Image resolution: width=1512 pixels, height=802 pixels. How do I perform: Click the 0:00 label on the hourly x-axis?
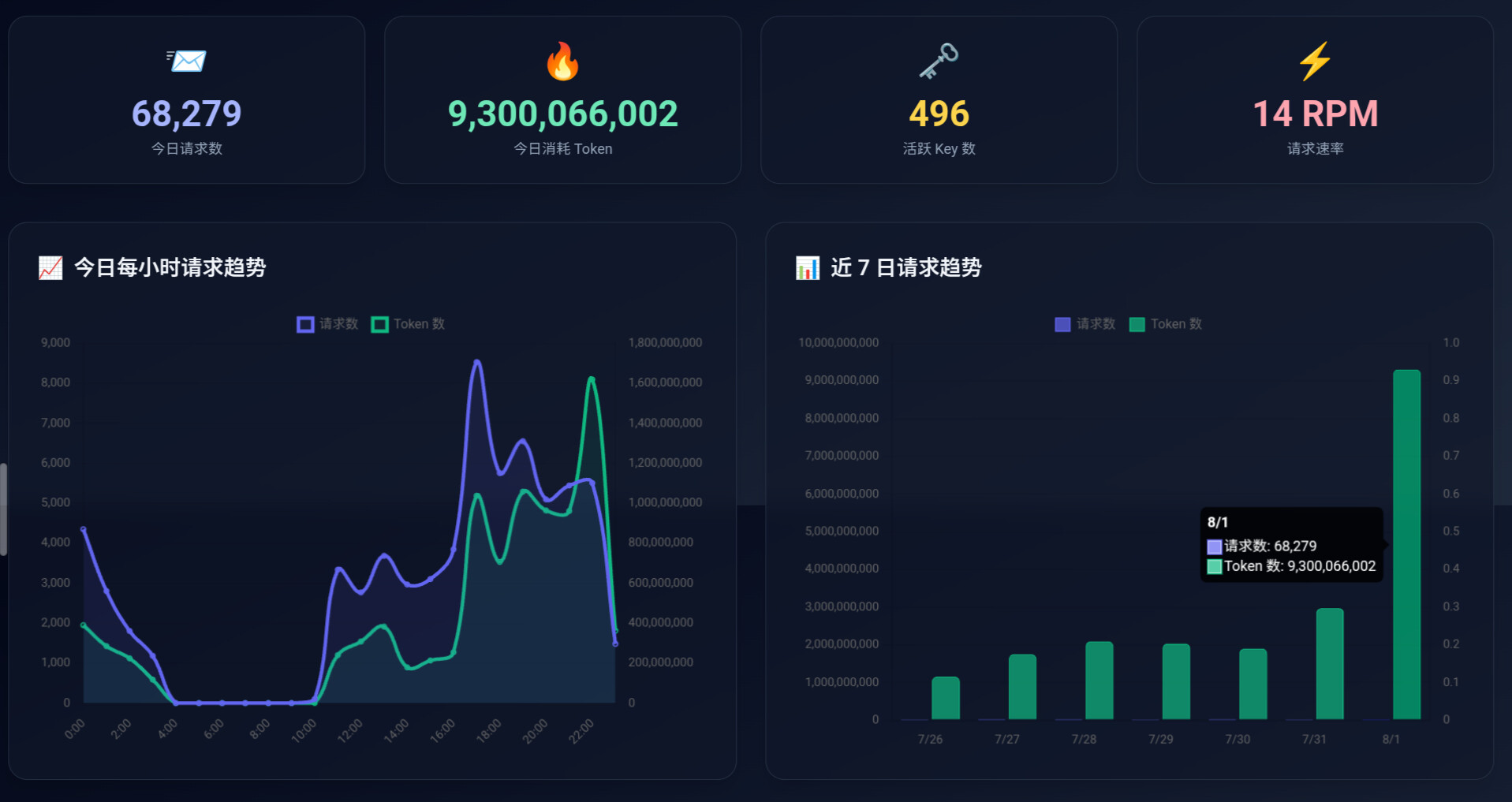click(74, 729)
